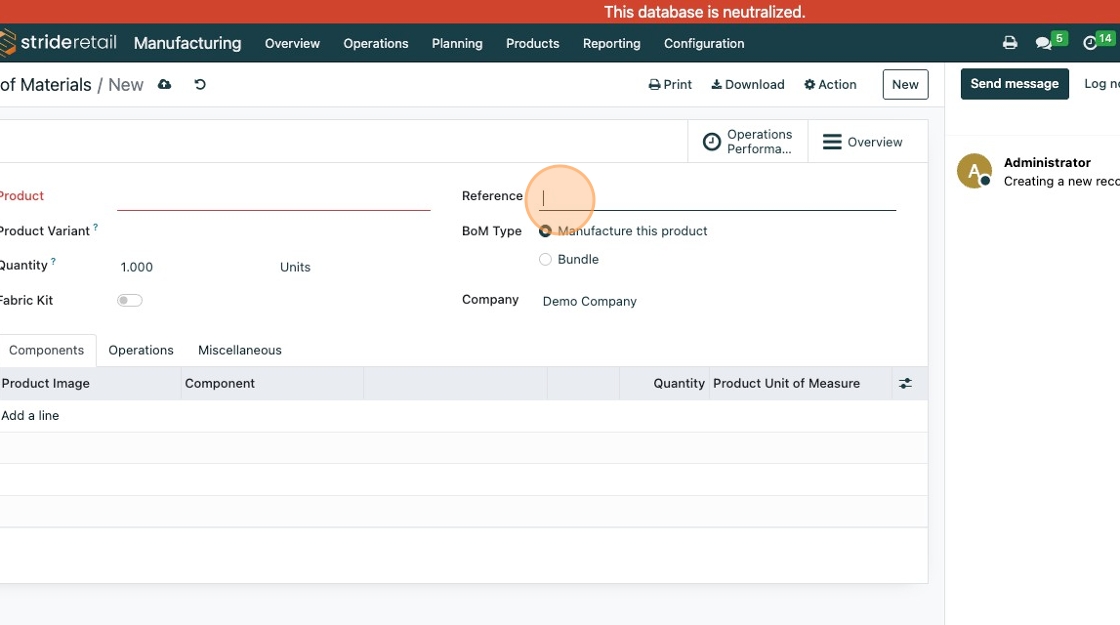Click the Send message button

click(1014, 84)
